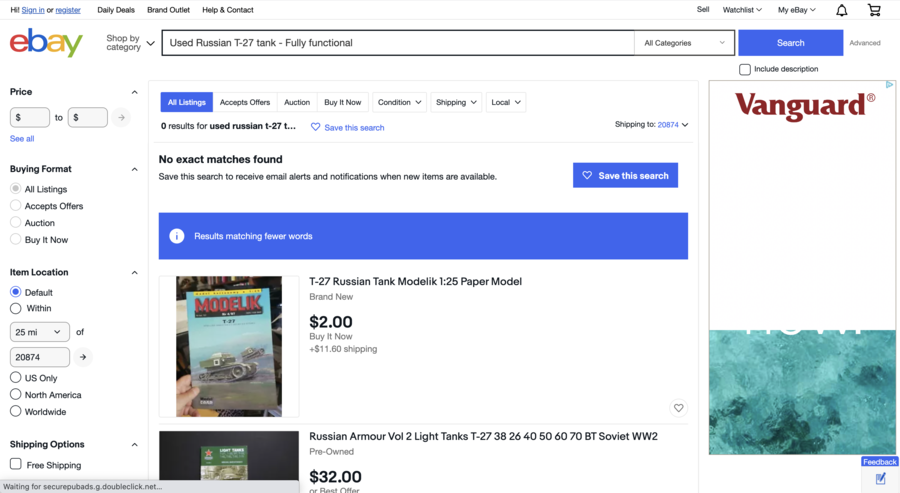The height and width of the screenshot is (493, 900).
Task: Select the Buy It Now radio button
Action: (x=15, y=239)
